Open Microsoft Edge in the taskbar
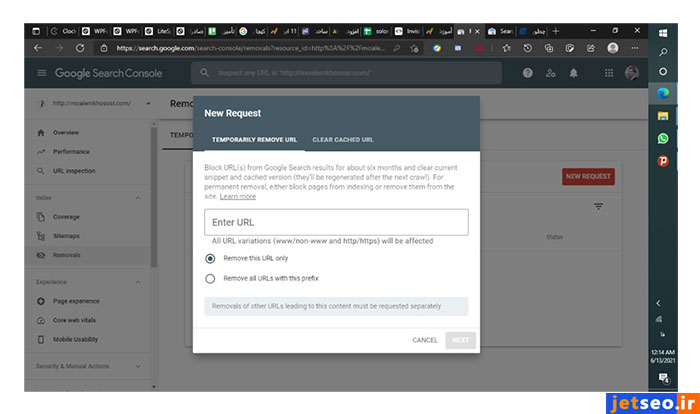700x414 pixels. [x=663, y=93]
